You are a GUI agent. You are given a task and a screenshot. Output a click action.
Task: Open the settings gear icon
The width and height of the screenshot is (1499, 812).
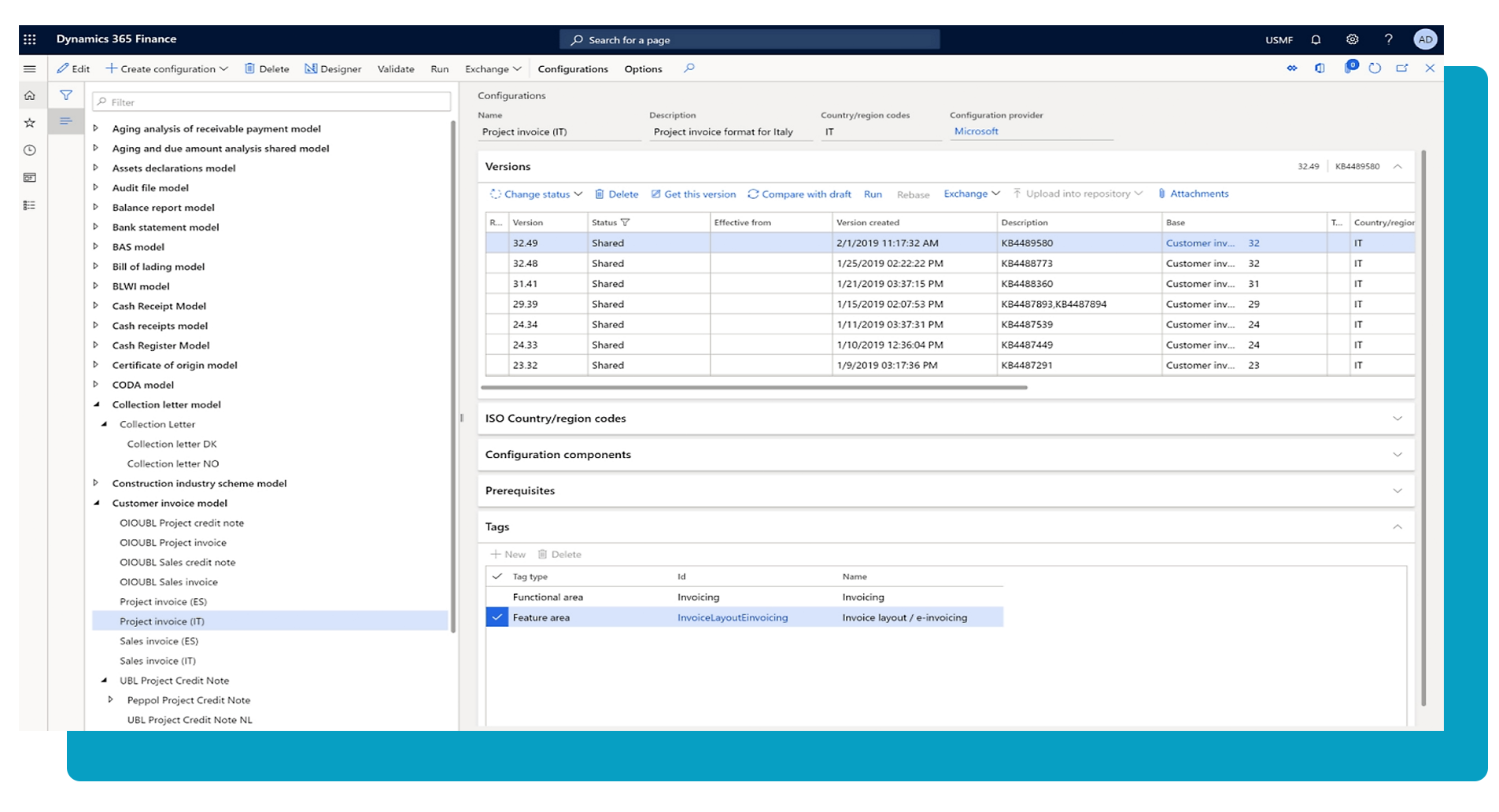pos(1352,39)
